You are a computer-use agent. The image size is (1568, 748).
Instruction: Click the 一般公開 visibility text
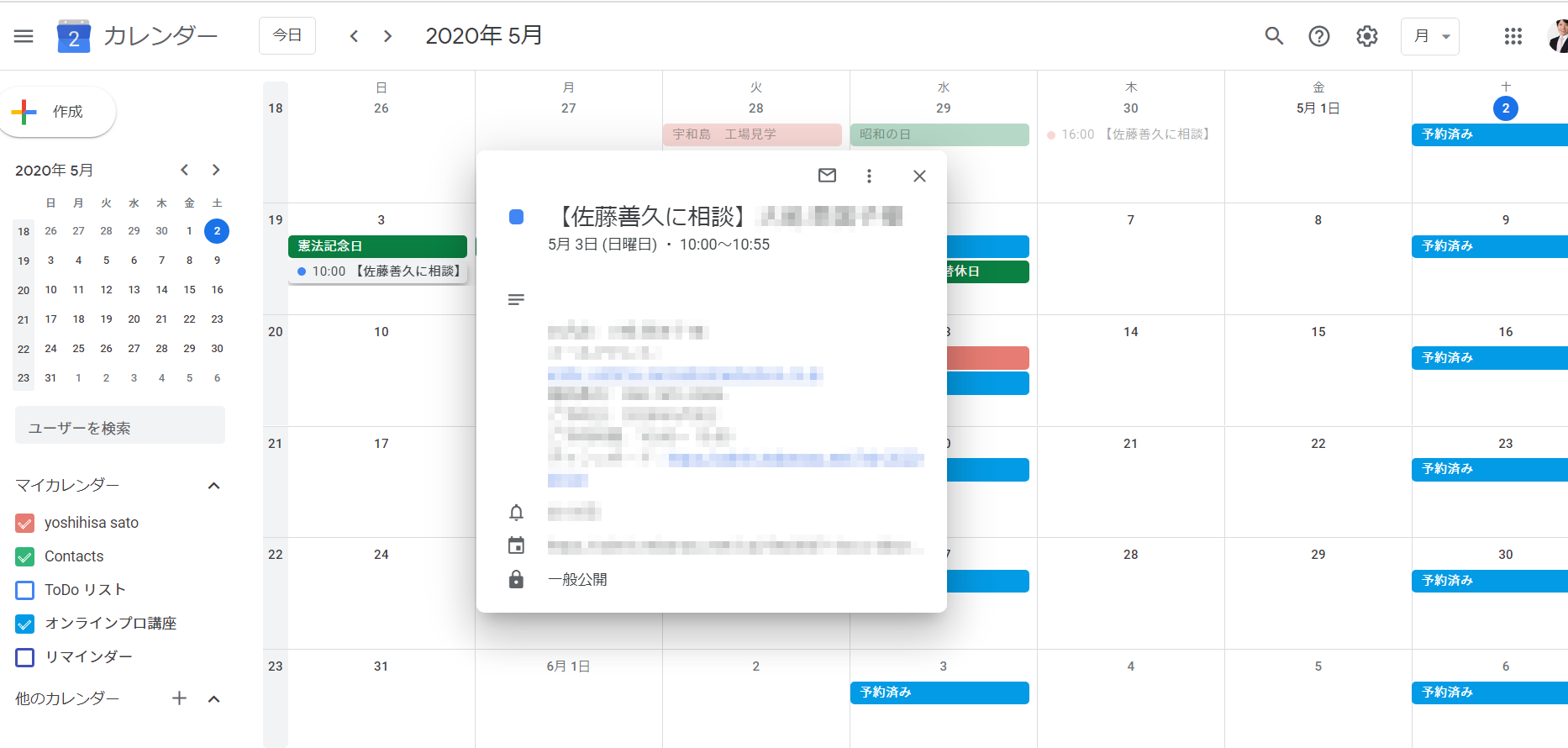click(x=577, y=579)
